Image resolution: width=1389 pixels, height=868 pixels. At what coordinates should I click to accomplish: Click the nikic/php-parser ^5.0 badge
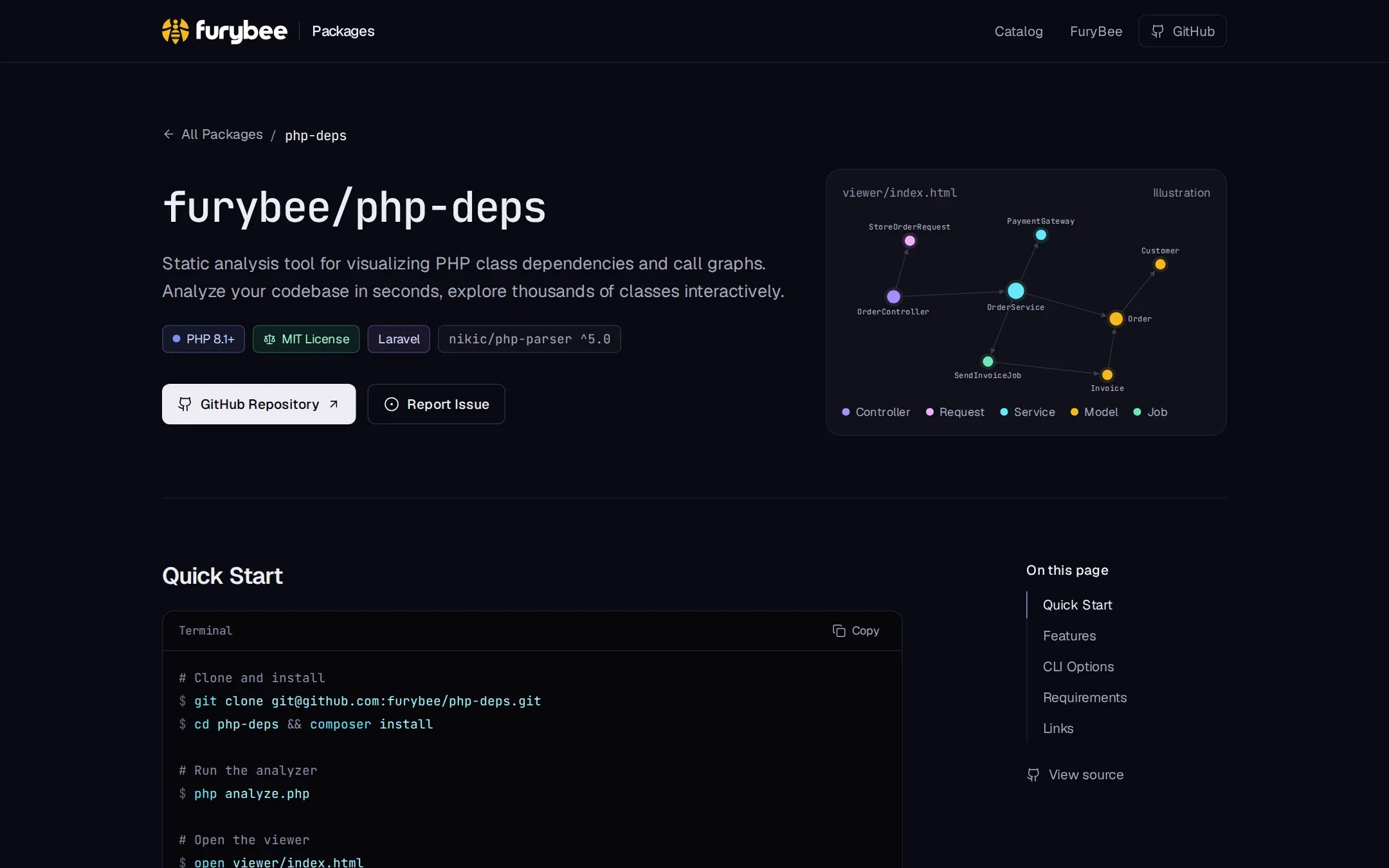tap(529, 339)
